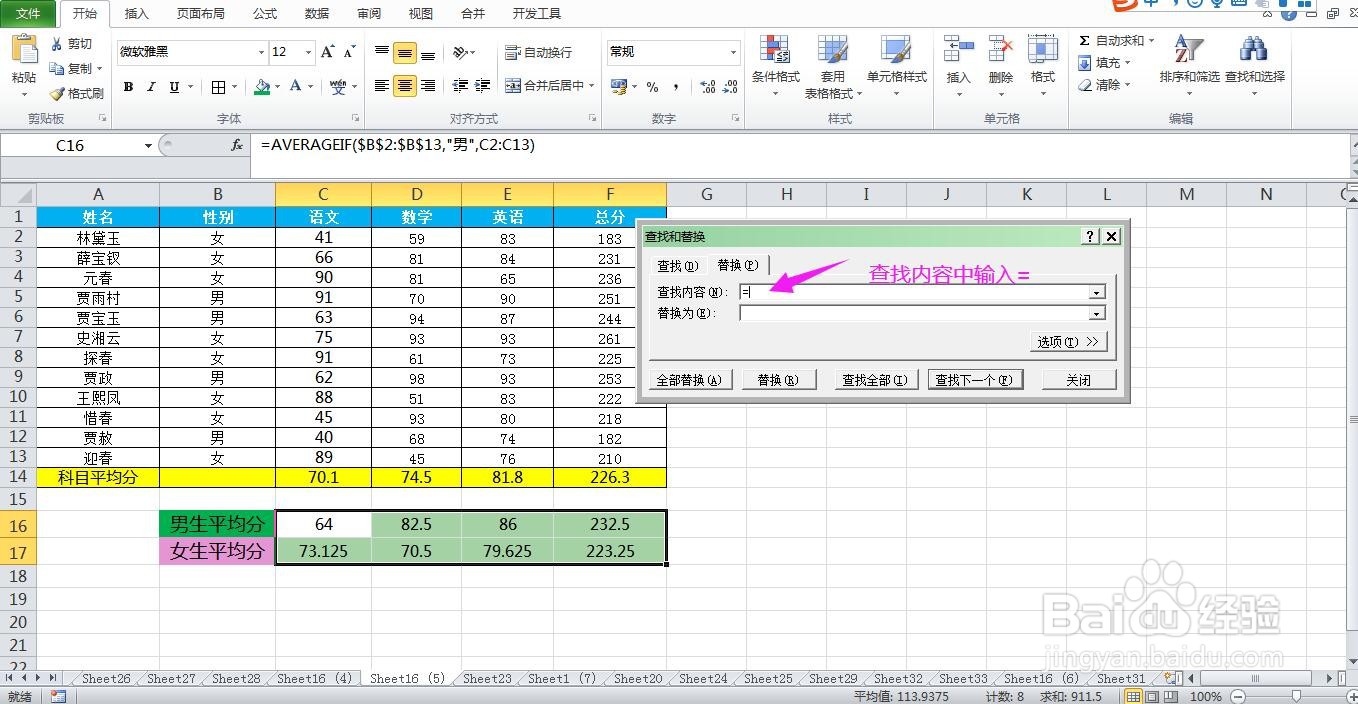Click Sort and Filter icon
This screenshot has height=704, width=1358.
(1188, 49)
